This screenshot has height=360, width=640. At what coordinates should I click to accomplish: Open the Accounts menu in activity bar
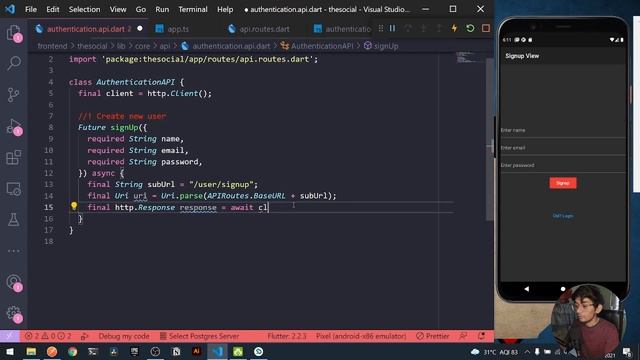13,282
